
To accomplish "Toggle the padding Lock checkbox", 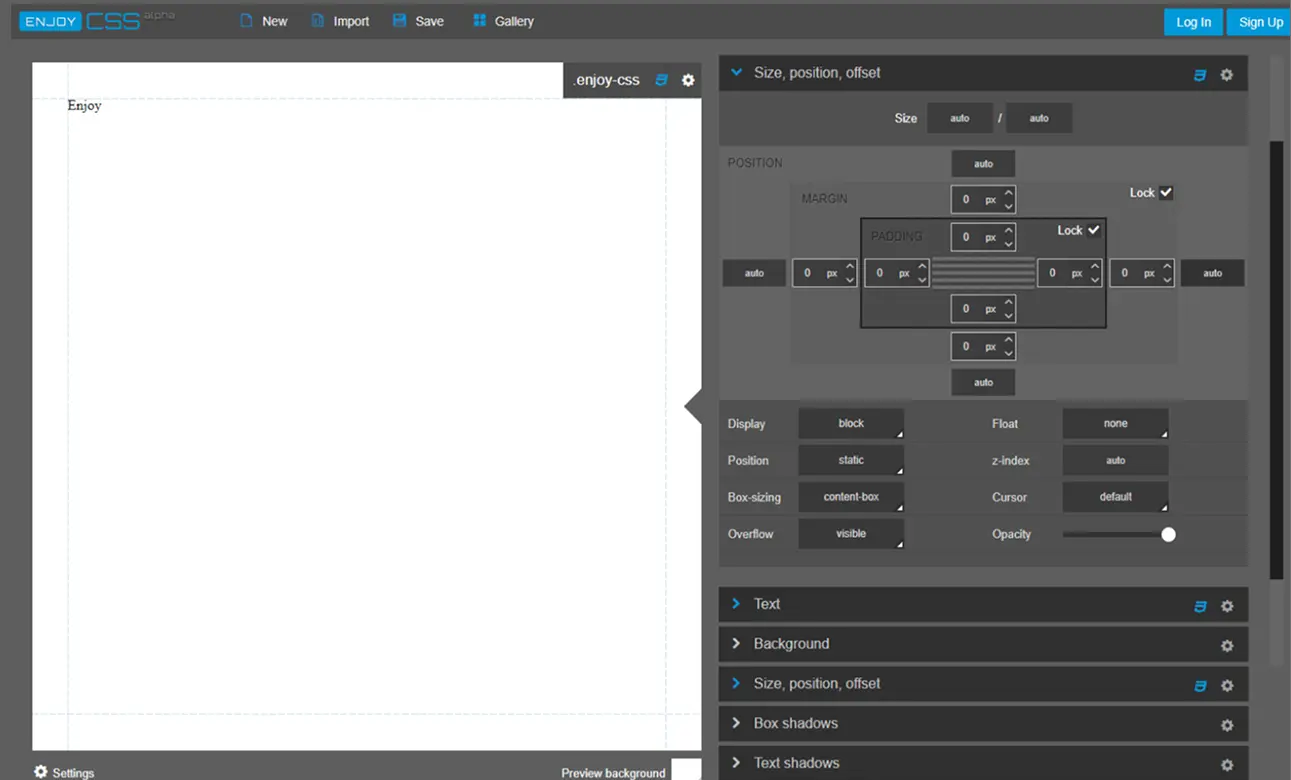I will point(1094,230).
